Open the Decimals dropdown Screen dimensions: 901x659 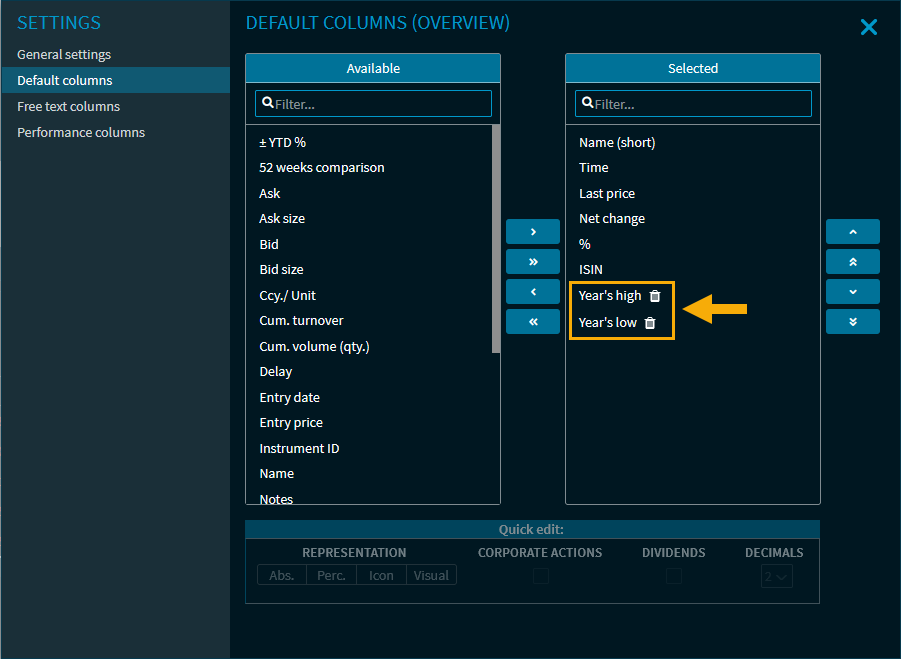775,575
